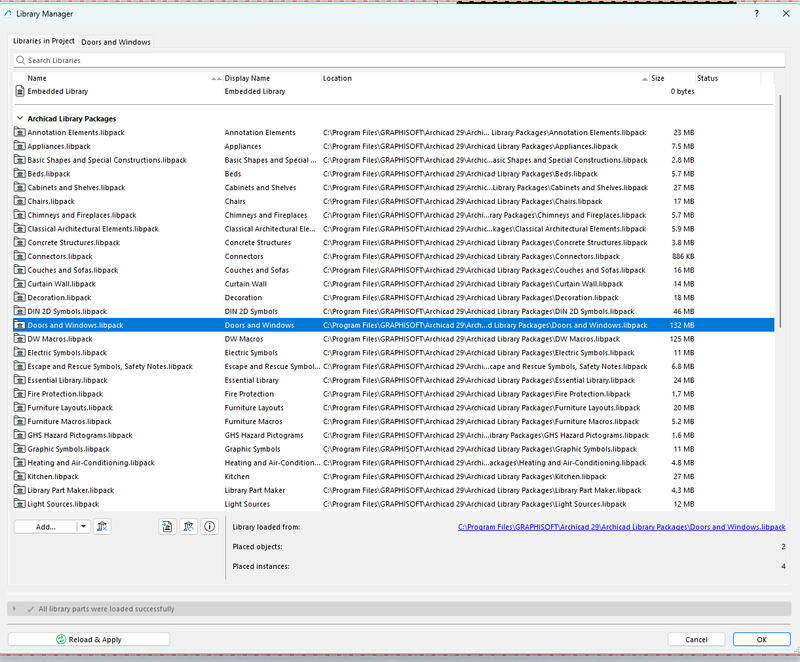Select Escape and Rescue Symbols, Safety Notes.libpack
Image resolution: width=800 pixels, height=662 pixels.
(393, 367)
